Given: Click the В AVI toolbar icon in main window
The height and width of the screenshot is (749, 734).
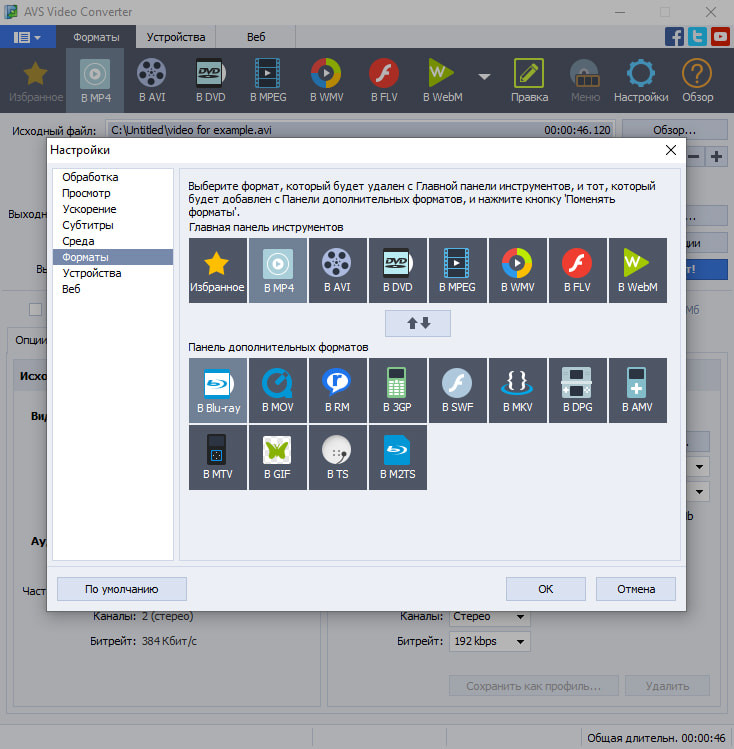Looking at the screenshot, I should click(152, 80).
